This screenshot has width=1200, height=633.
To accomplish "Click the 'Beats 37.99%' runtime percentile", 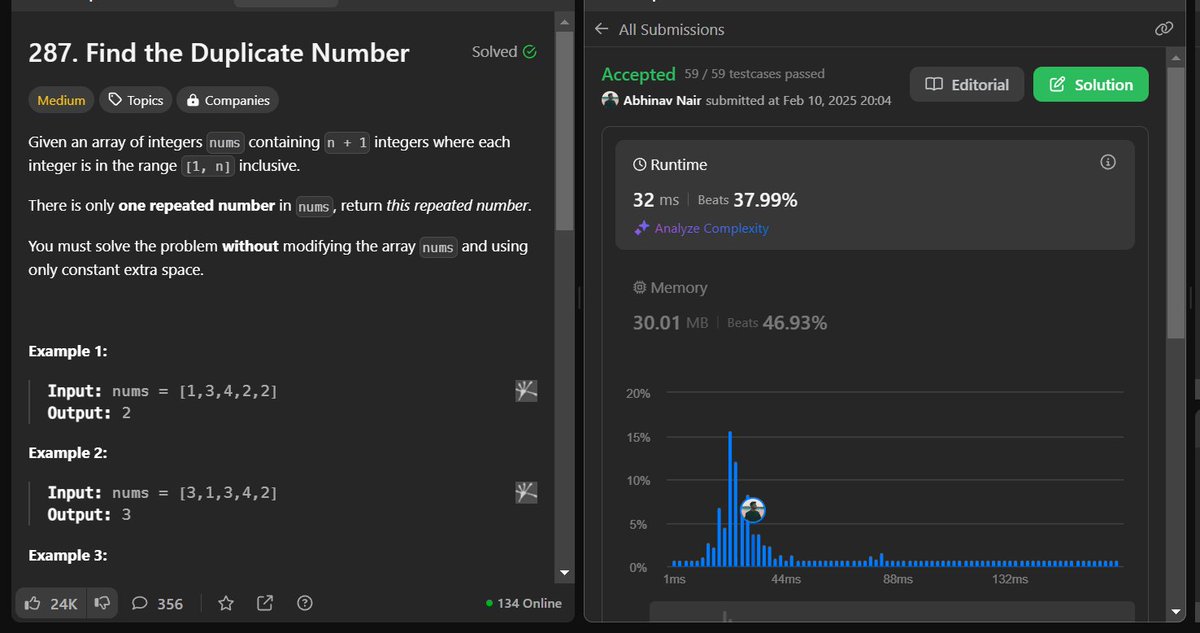I will (x=747, y=199).
